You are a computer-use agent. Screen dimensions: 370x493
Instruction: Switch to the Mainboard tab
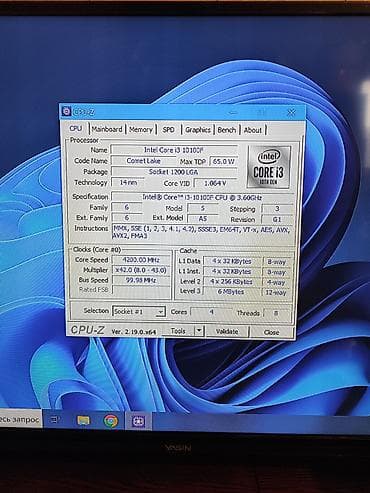(x=107, y=129)
